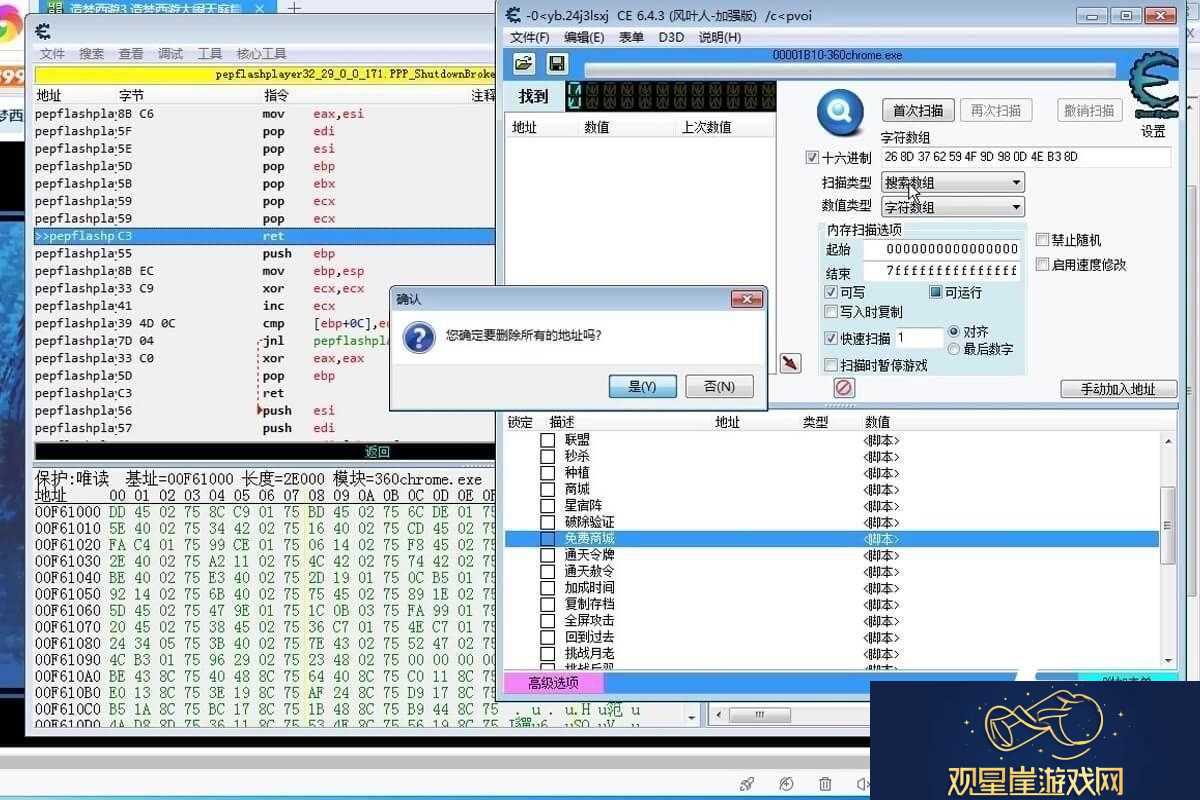Open the 文件(F) menu in Cheat Engine

click(x=530, y=37)
